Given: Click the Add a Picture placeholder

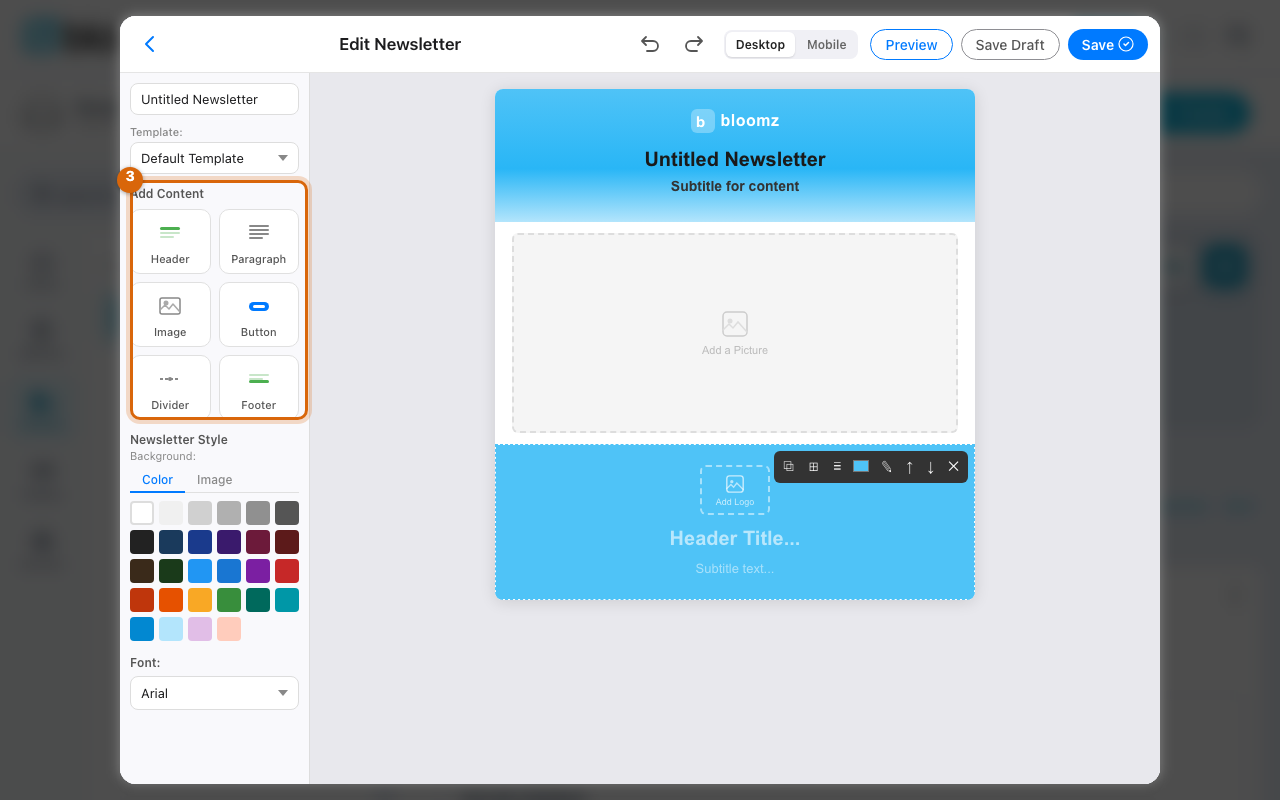Looking at the screenshot, I should 735,333.
